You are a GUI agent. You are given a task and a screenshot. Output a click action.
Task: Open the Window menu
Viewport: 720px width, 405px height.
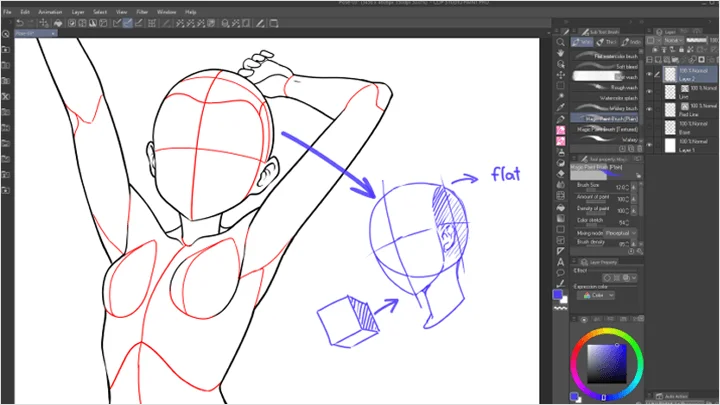166,12
